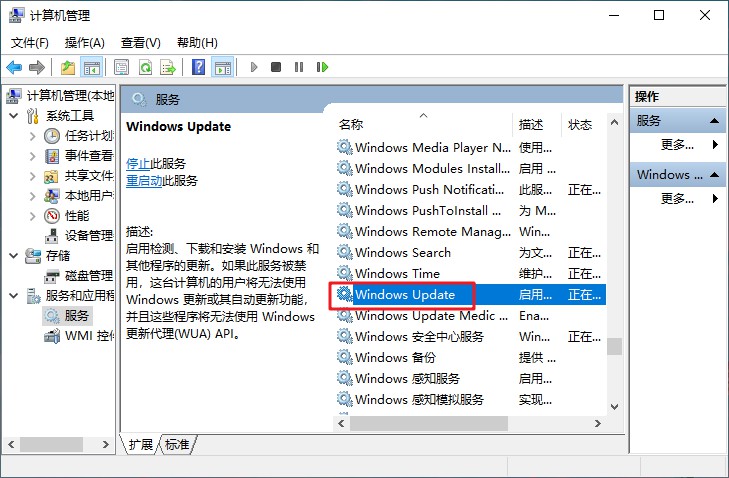The height and width of the screenshot is (478, 729).
Task: Select the Windows PushToInstall service
Action: coord(470,210)
